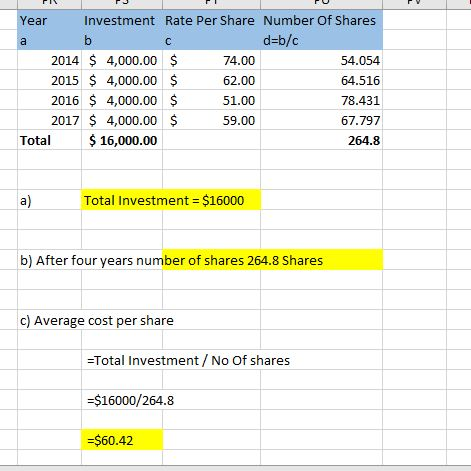Select the rate cell showing 74.00
The image size is (471, 471).
click(x=211, y=60)
